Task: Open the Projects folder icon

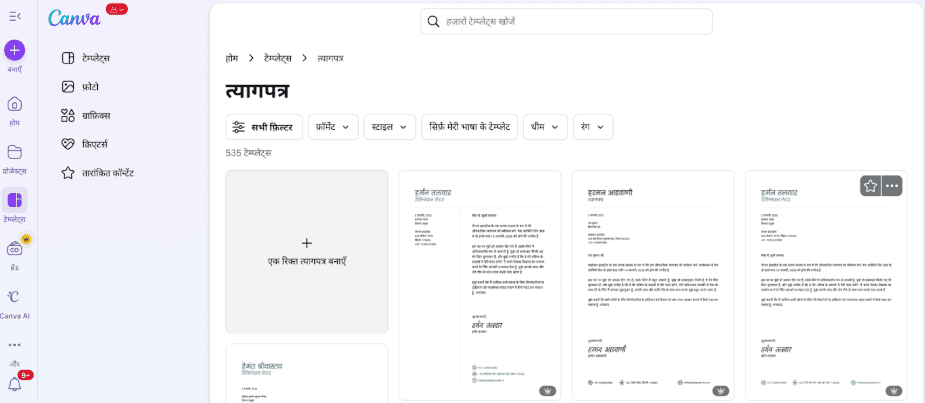Action: 14,152
